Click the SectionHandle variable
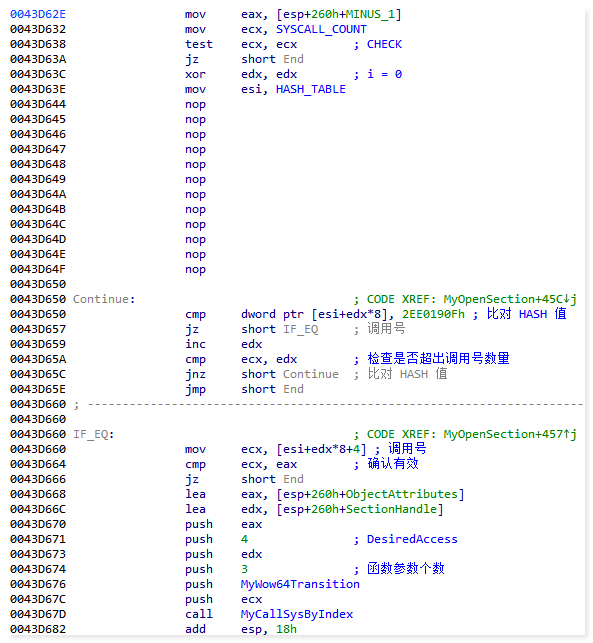Viewport: 593px width, 643px height. coord(391,509)
